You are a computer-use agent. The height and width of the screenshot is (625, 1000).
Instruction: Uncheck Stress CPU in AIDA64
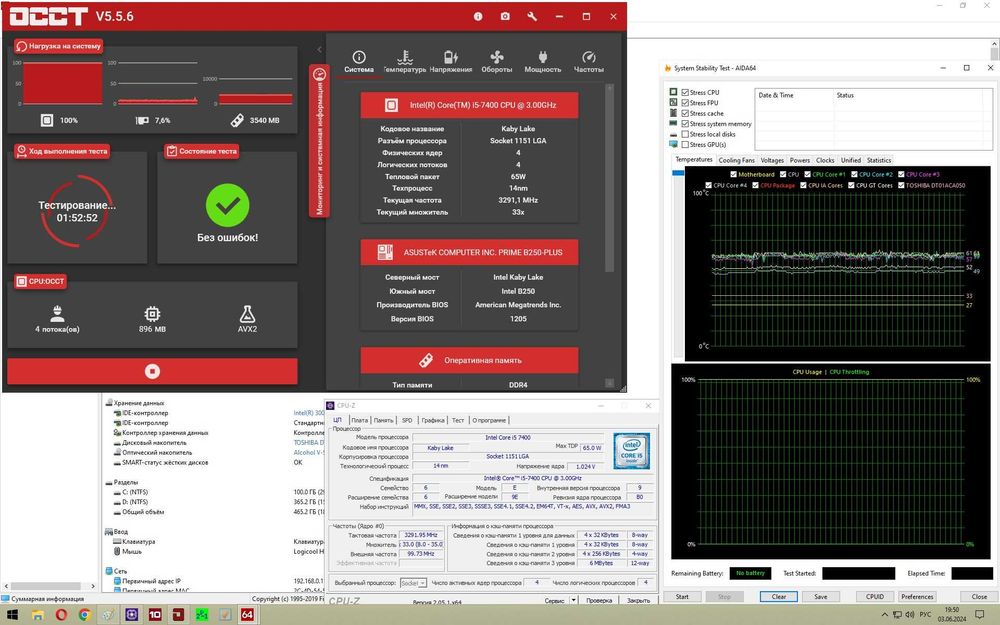(x=685, y=92)
